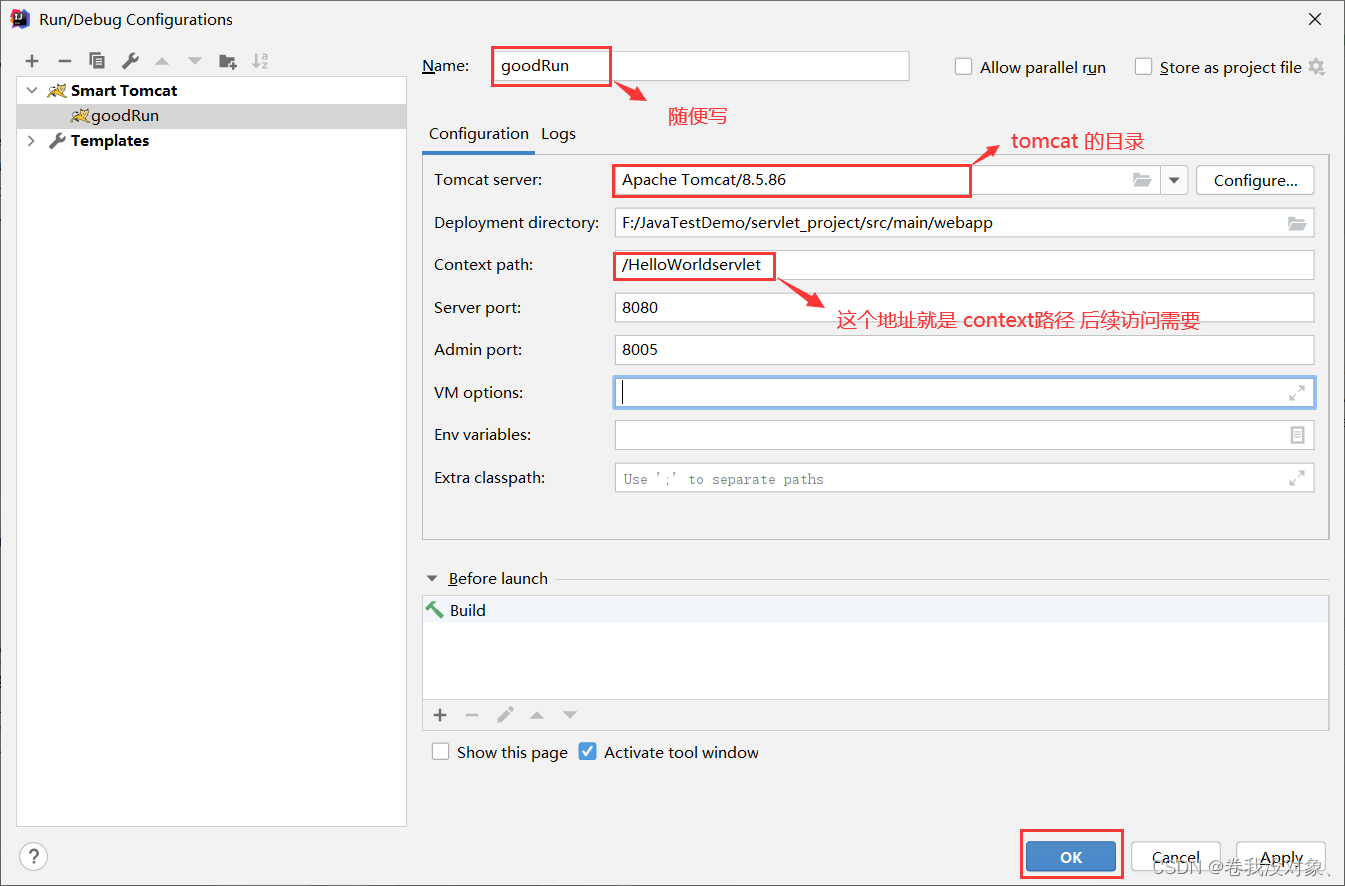Click the OK button

1071,857
